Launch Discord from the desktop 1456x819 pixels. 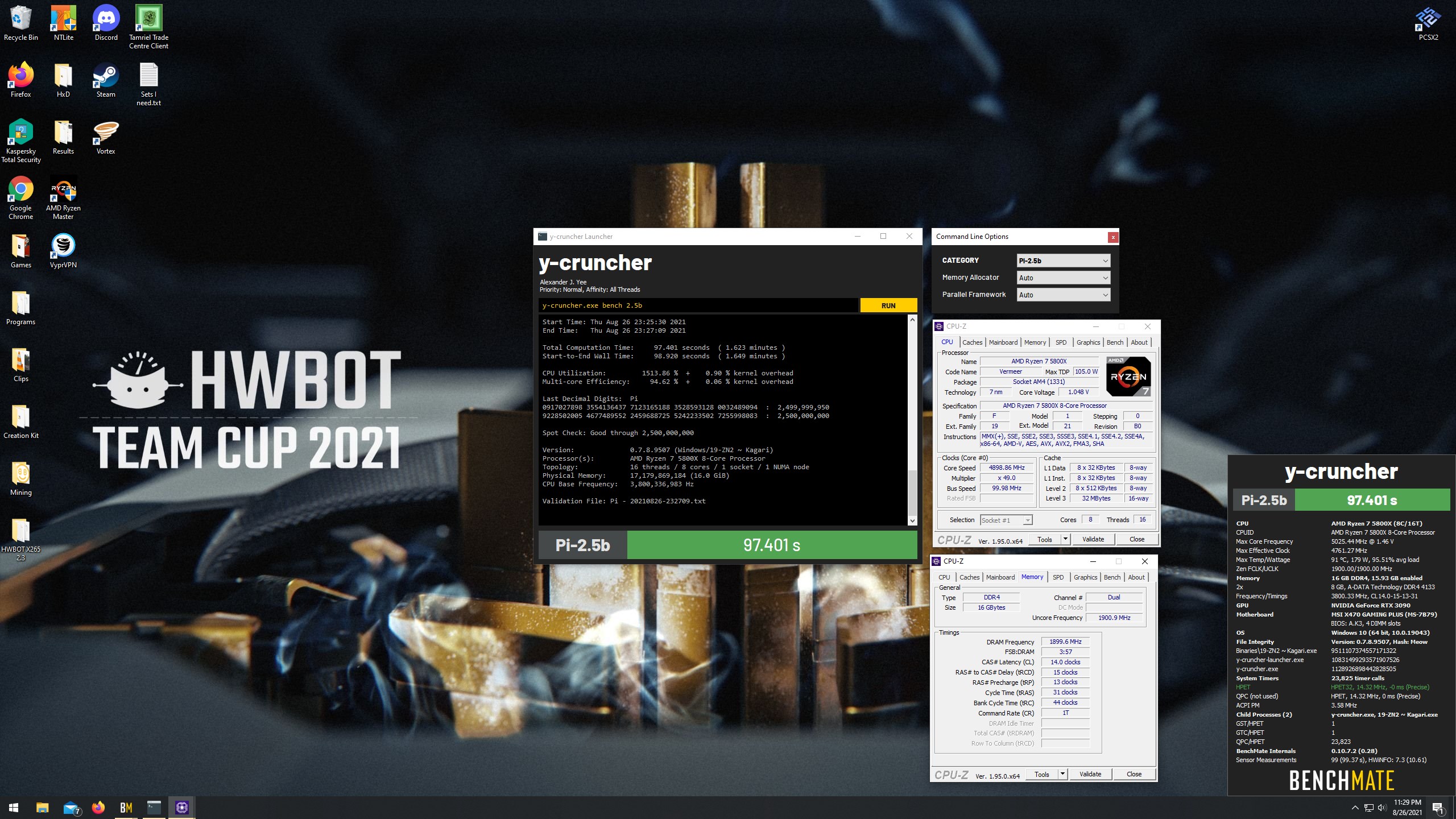coord(106,23)
